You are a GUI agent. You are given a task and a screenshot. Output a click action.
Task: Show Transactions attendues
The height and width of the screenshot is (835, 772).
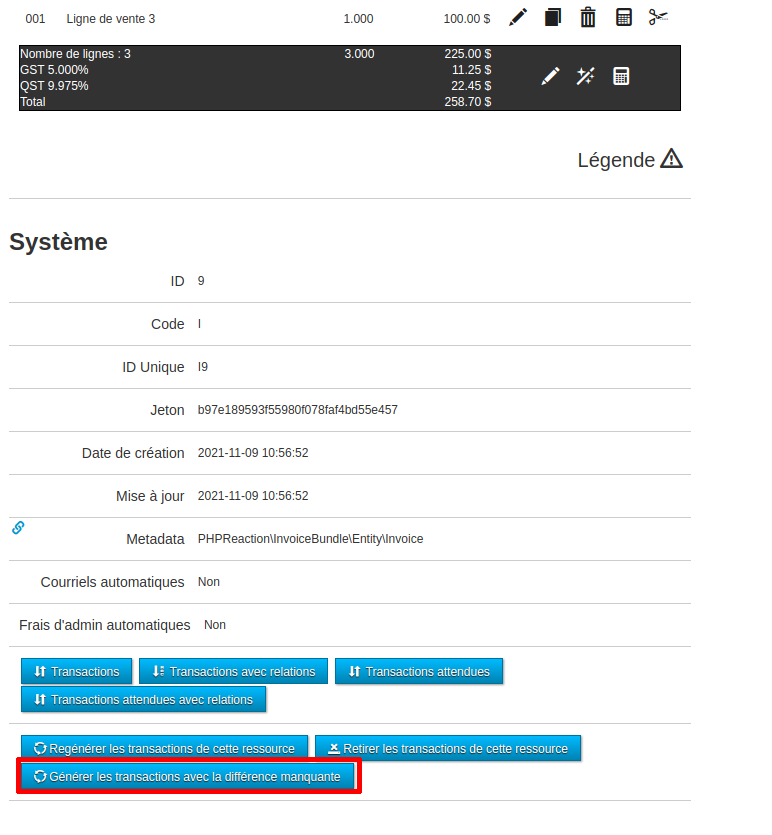click(x=419, y=671)
